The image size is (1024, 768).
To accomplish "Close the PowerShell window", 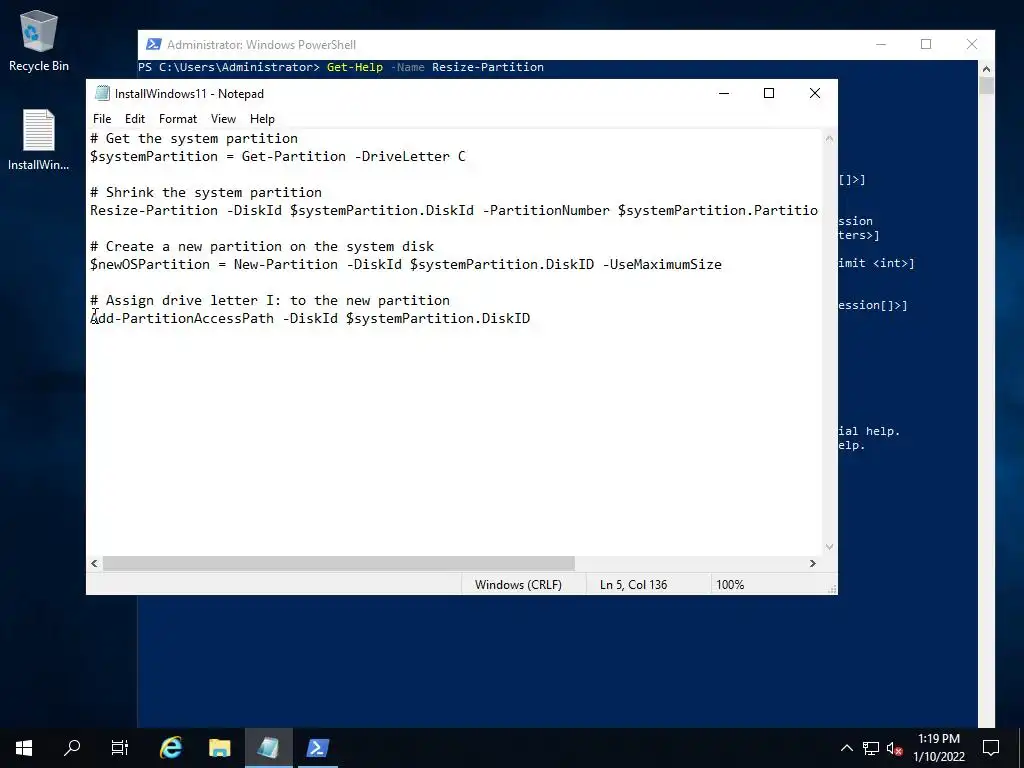I will [972, 44].
